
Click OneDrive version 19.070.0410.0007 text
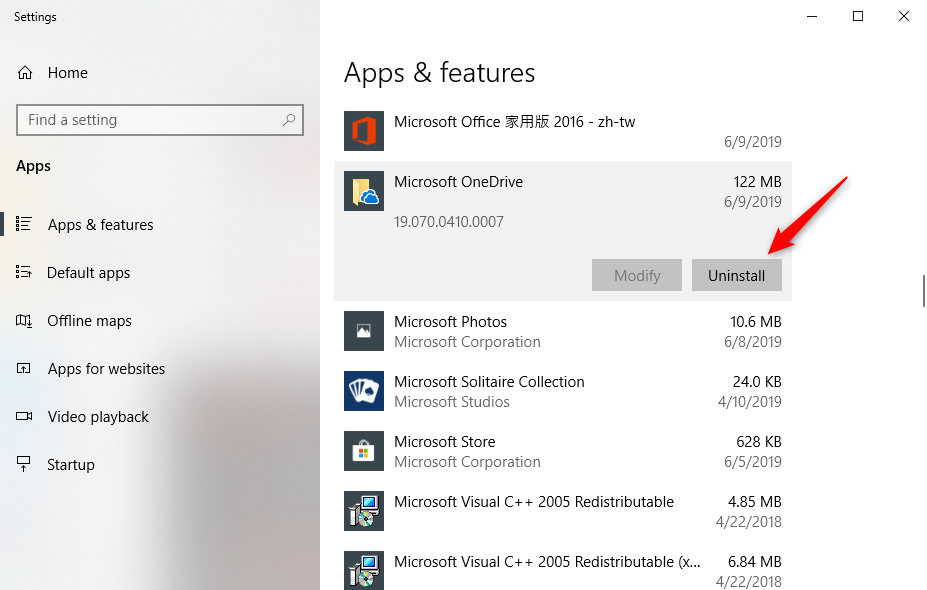449,222
